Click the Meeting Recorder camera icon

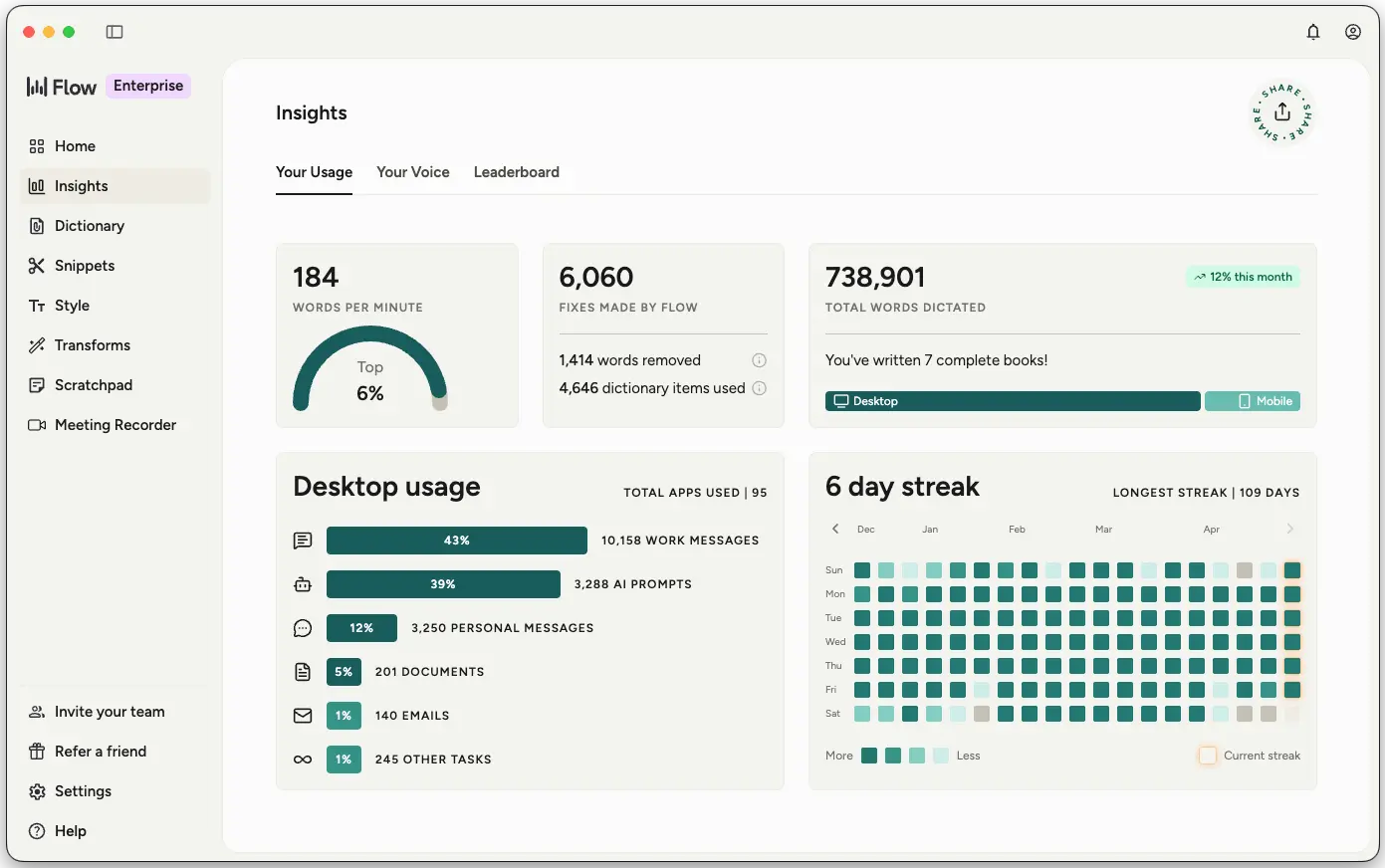click(x=37, y=425)
